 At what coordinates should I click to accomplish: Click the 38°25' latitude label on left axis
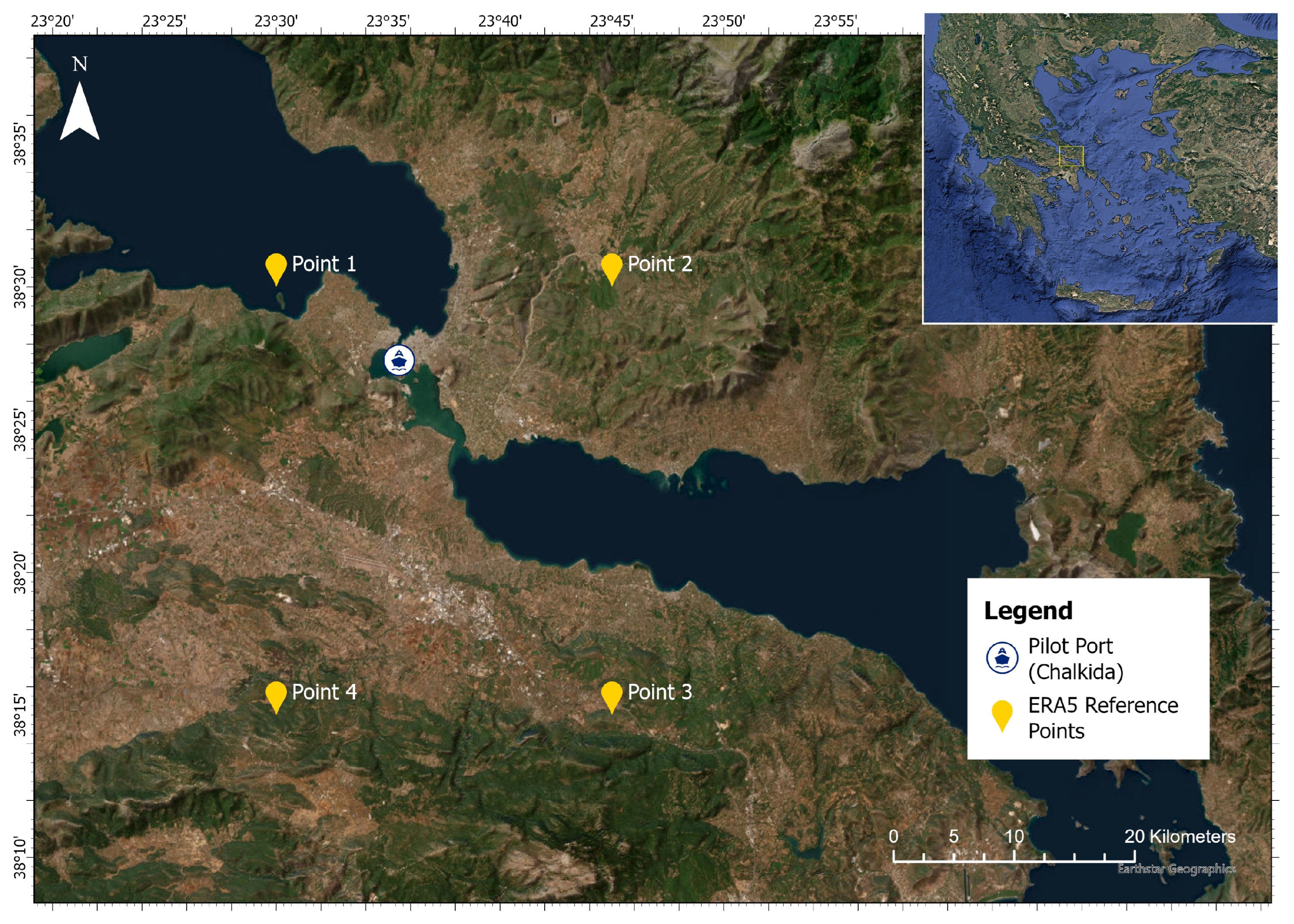[x=20, y=430]
